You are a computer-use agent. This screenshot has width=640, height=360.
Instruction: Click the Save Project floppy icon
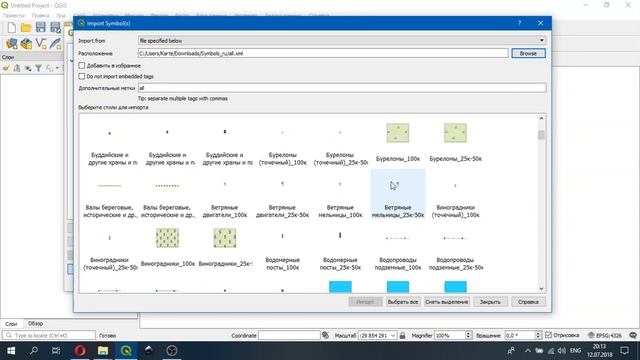[40, 27]
